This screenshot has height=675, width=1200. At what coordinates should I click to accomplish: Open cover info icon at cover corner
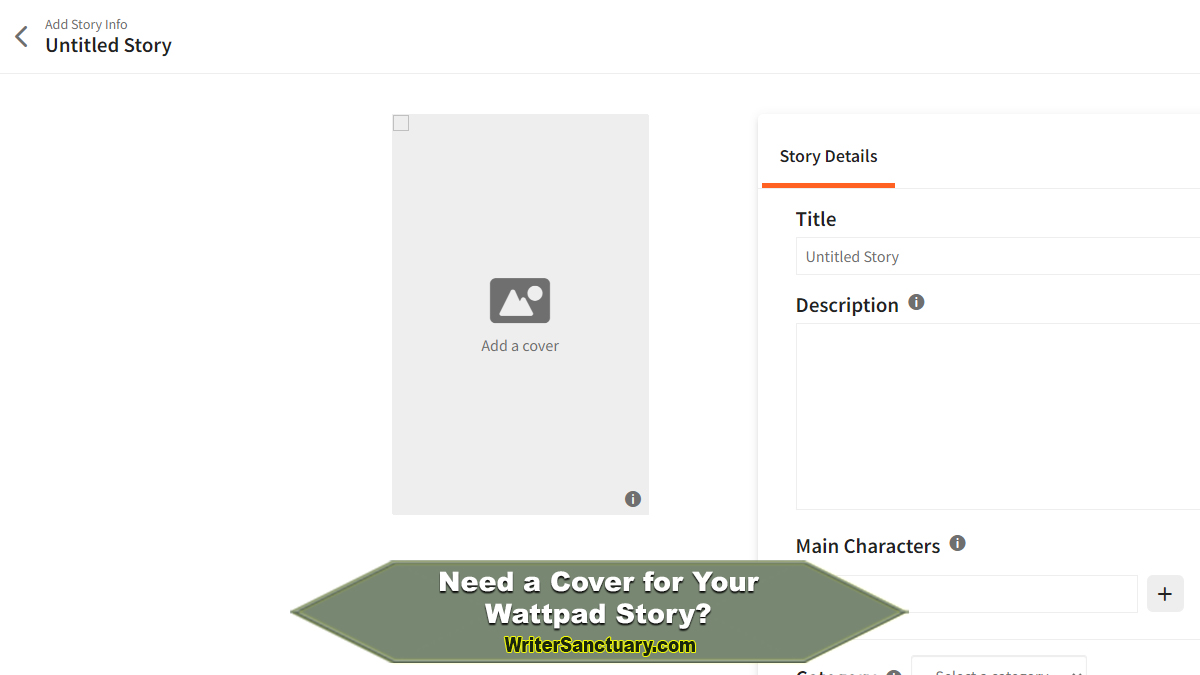pyautogui.click(x=633, y=499)
